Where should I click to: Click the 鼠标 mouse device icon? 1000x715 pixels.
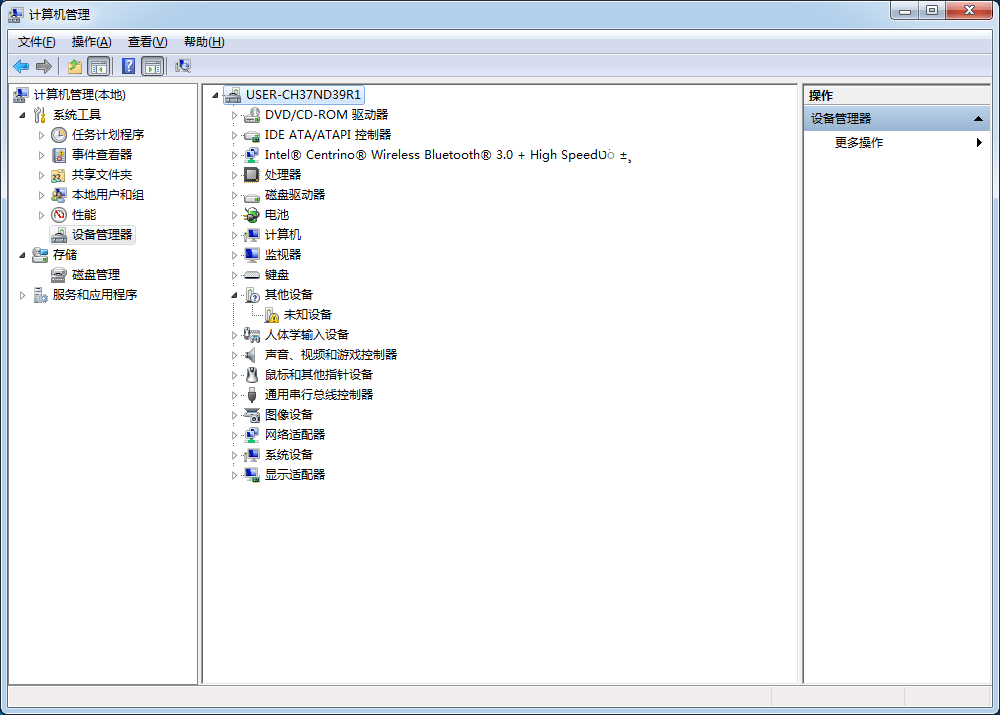pyautogui.click(x=252, y=375)
